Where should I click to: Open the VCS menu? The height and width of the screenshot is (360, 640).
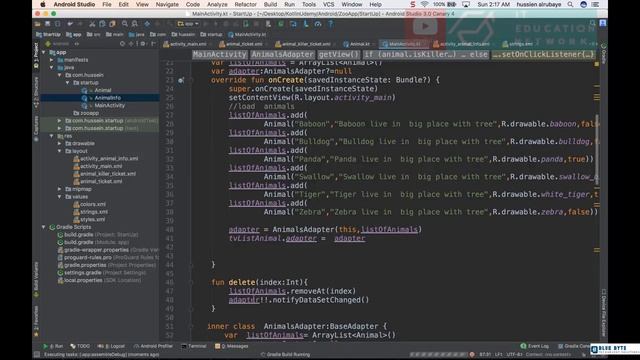click(x=328, y=4)
